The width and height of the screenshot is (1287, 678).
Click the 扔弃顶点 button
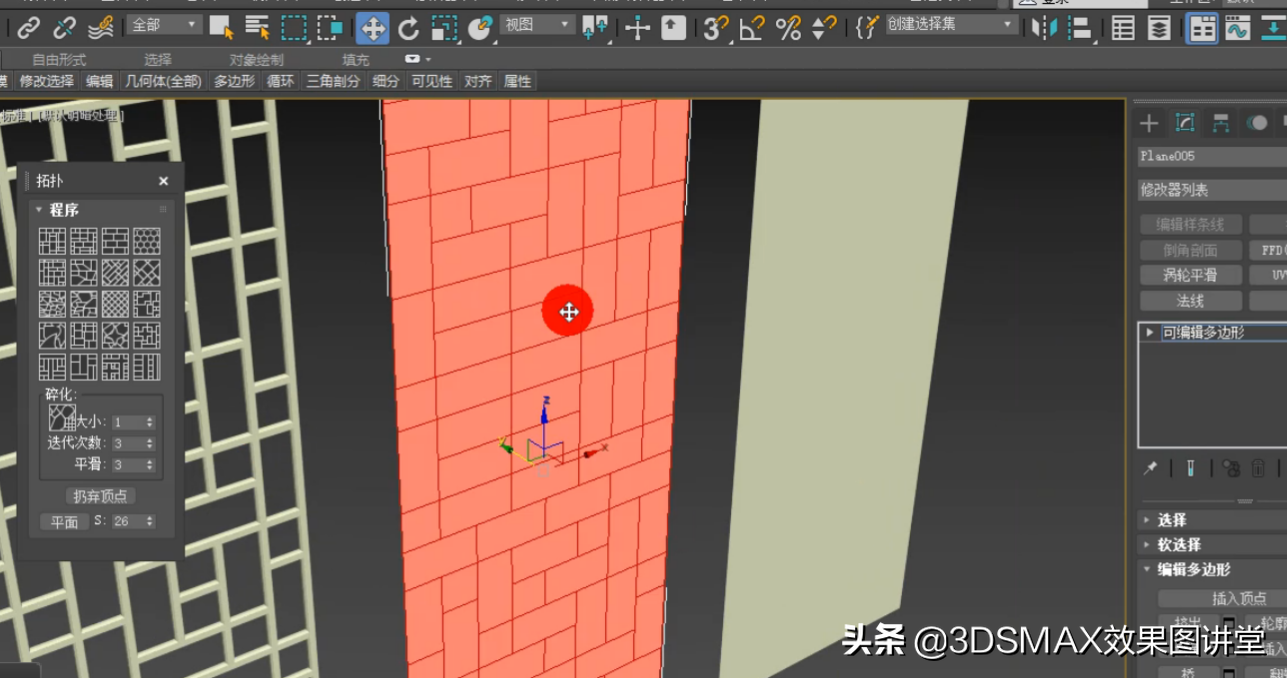coord(101,496)
